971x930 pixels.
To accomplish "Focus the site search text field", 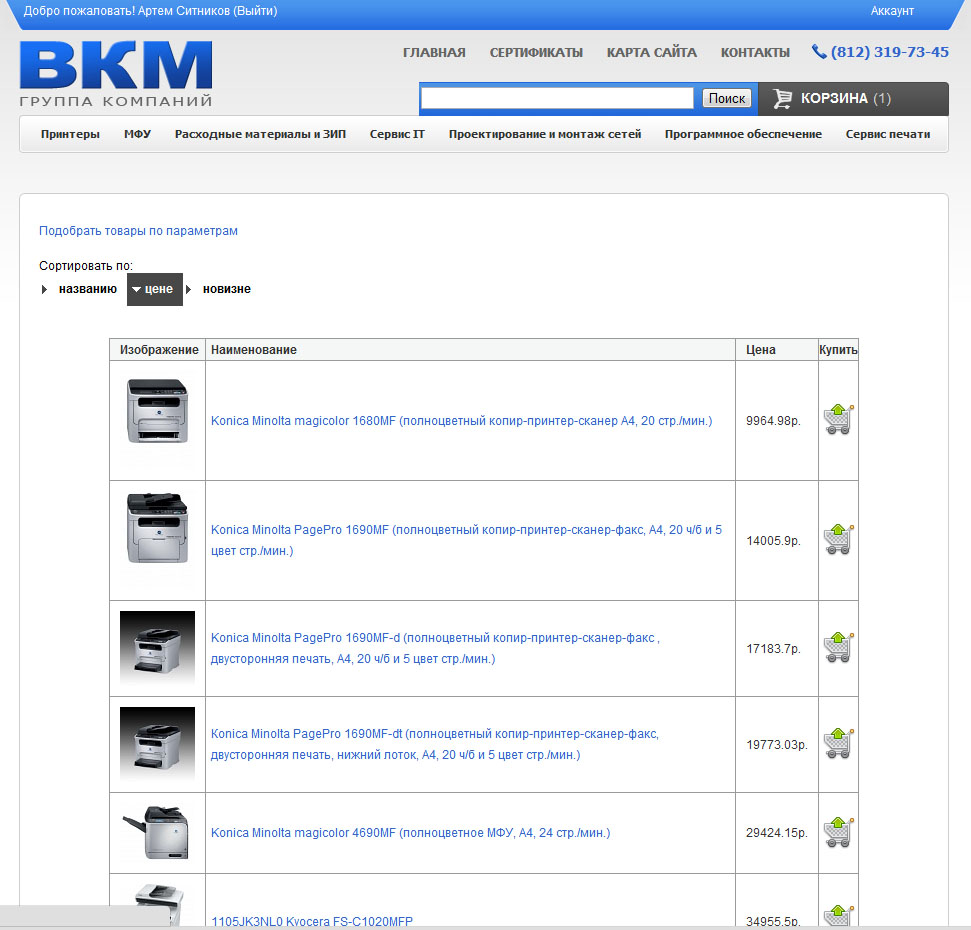I will pos(557,98).
